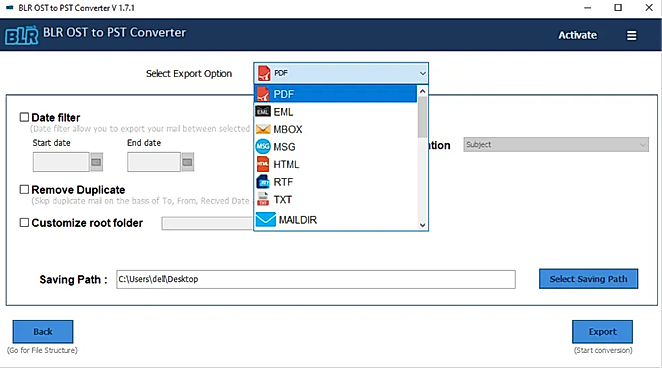Click the BLR logo in header
The image size is (662, 368).
22,35
